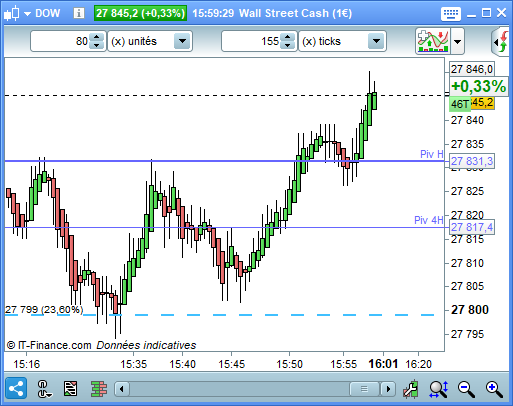
Task: Select the 27 799 (23,60%) Fibonacci label
Action: pyautogui.click(x=44, y=309)
